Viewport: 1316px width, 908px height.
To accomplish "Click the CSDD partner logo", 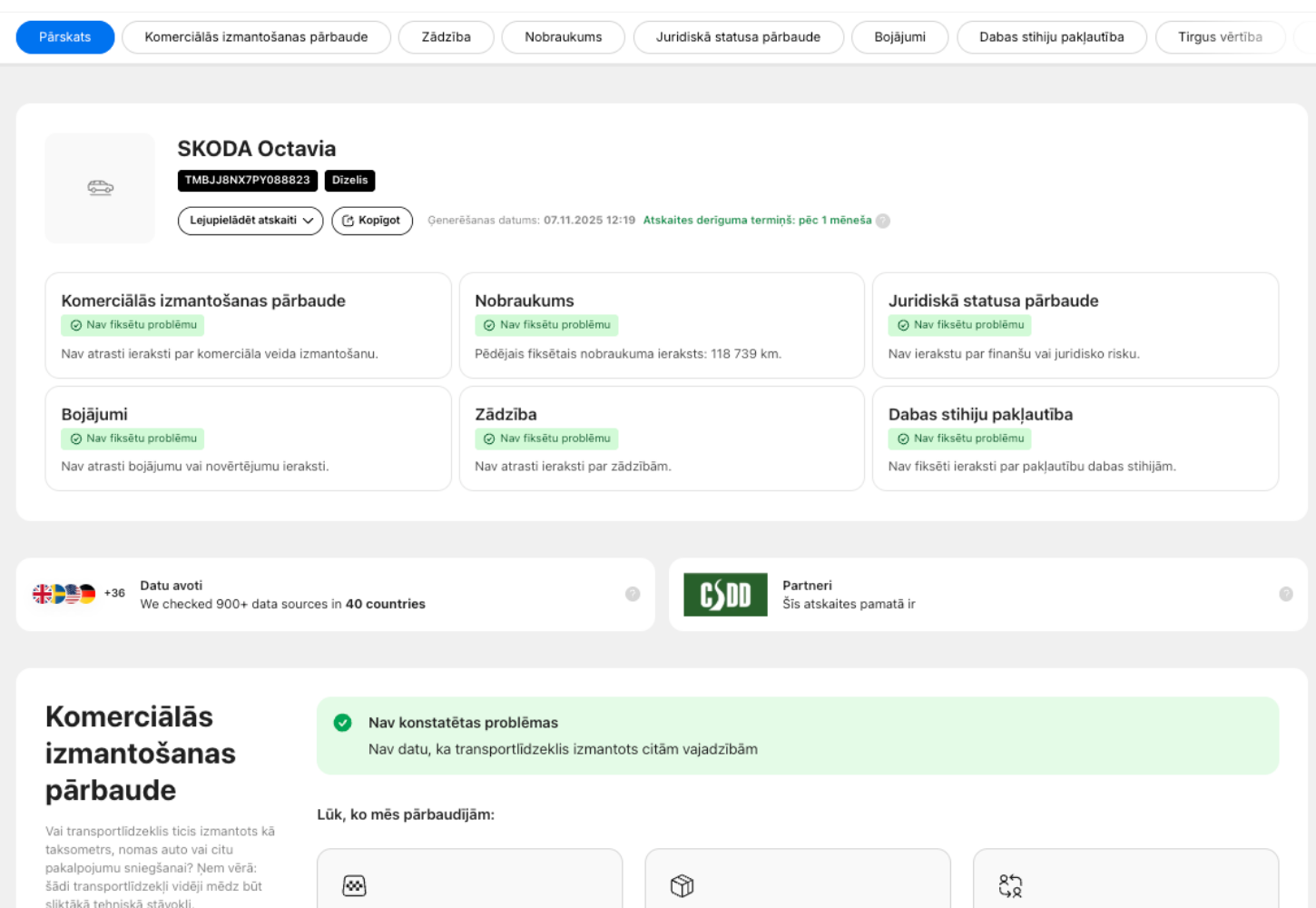I will (725, 595).
